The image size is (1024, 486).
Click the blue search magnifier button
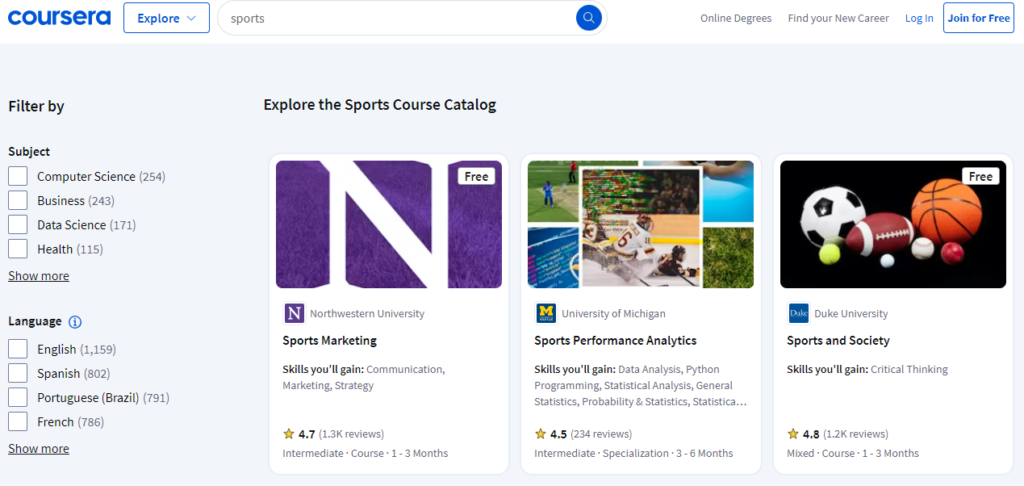588,18
